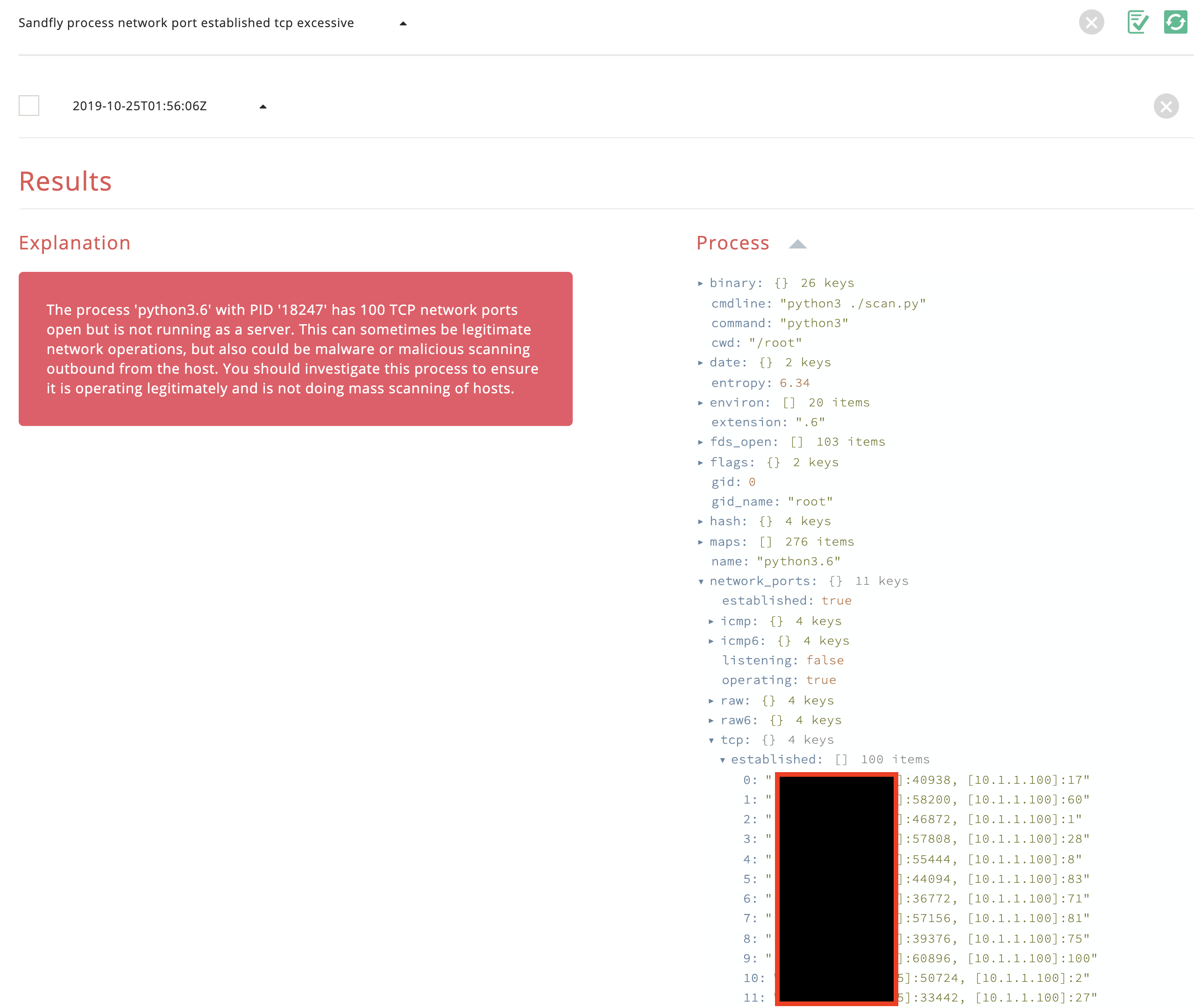Image resolution: width=1194 pixels, height=1008 pixels.
Task: Expand the fds_open 103 items node
Action: click(x=700, y=442)
